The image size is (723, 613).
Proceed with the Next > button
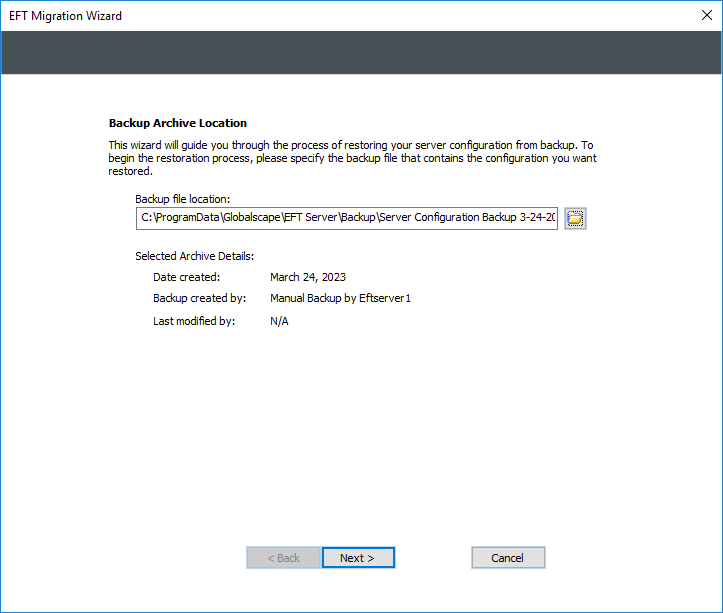tap(358, 558)
